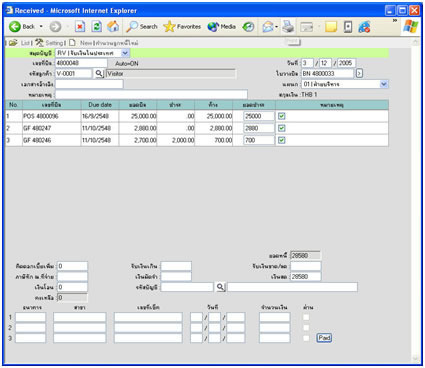This screenshot has height=368, width=425.
Task: Click the day field showing 3
Action: pos(307,63)
